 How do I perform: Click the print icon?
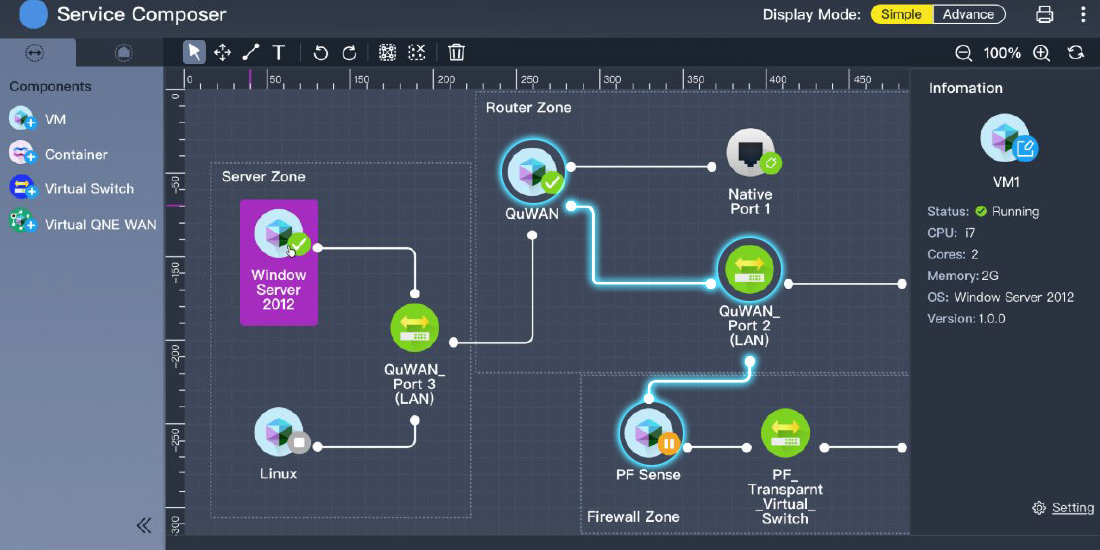click(x=1045, y=14)
